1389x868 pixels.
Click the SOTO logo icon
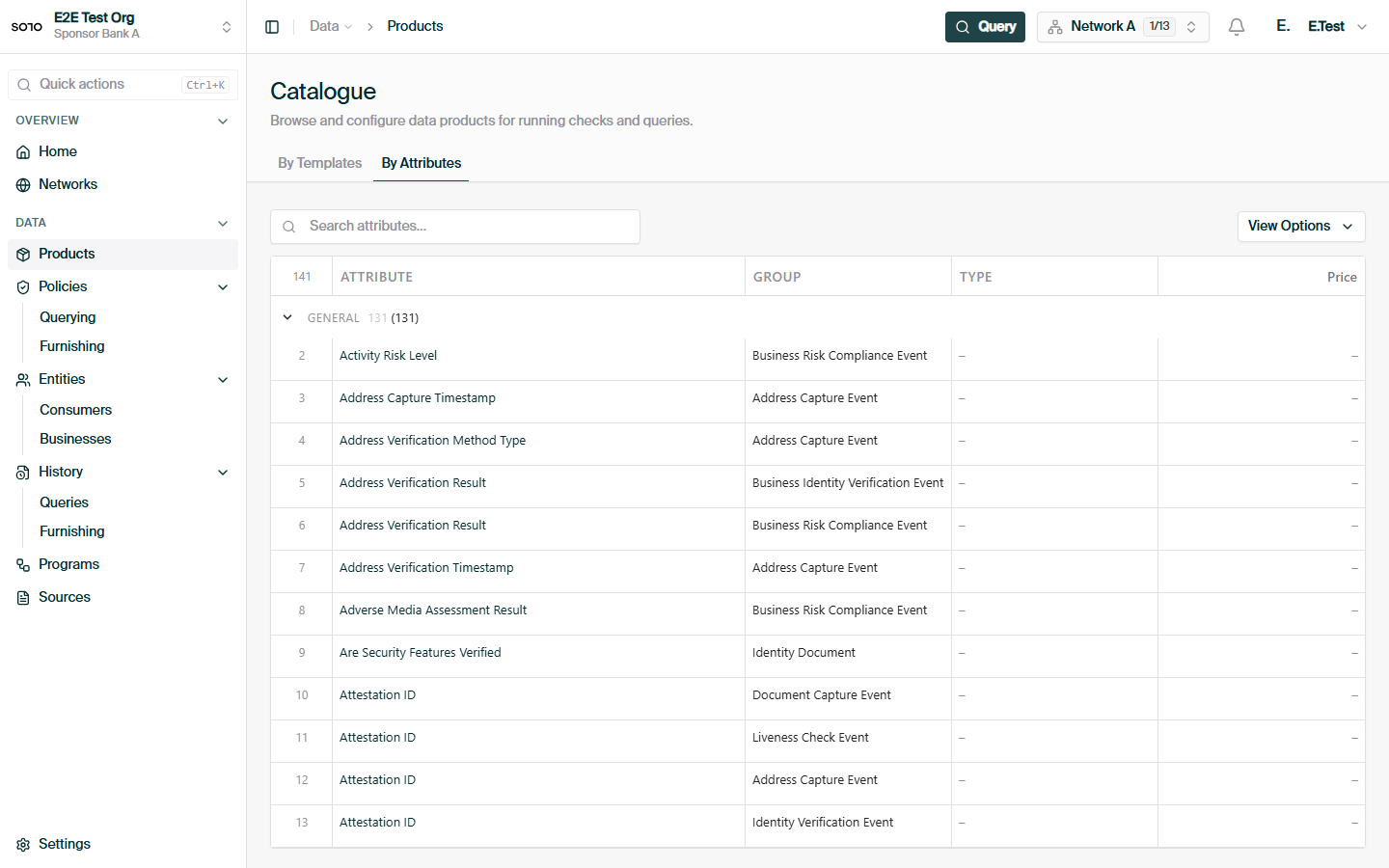point(27,26)
